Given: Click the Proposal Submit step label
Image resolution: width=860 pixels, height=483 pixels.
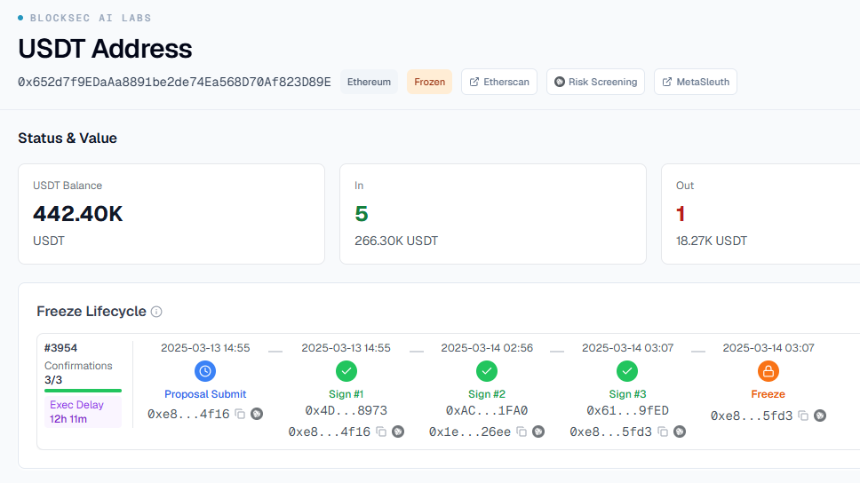Looking at the screenshot, I should tap(205, 394).
